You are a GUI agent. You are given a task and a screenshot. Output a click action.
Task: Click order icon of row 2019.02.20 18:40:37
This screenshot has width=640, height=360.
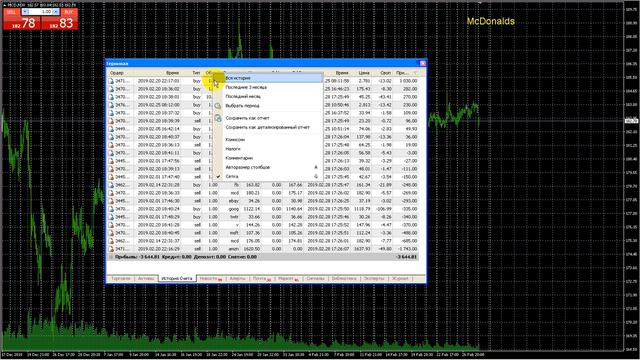(x=111, y=137)
